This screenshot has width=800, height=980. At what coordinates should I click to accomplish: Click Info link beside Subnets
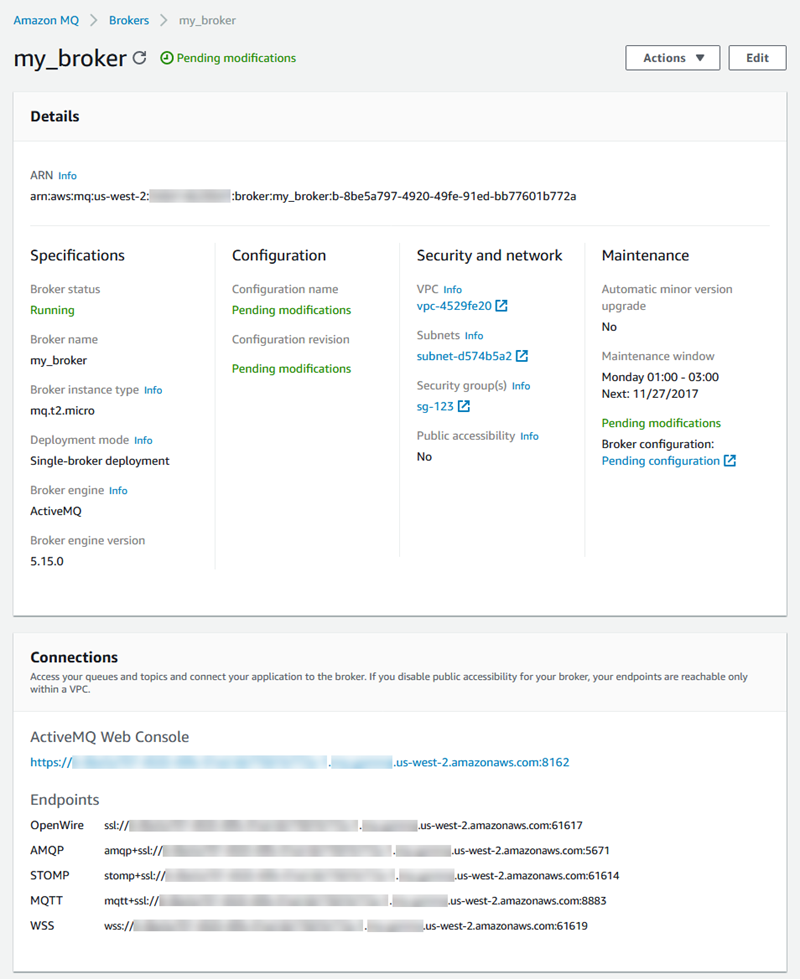pyautogui.click(x=474, y=336)
